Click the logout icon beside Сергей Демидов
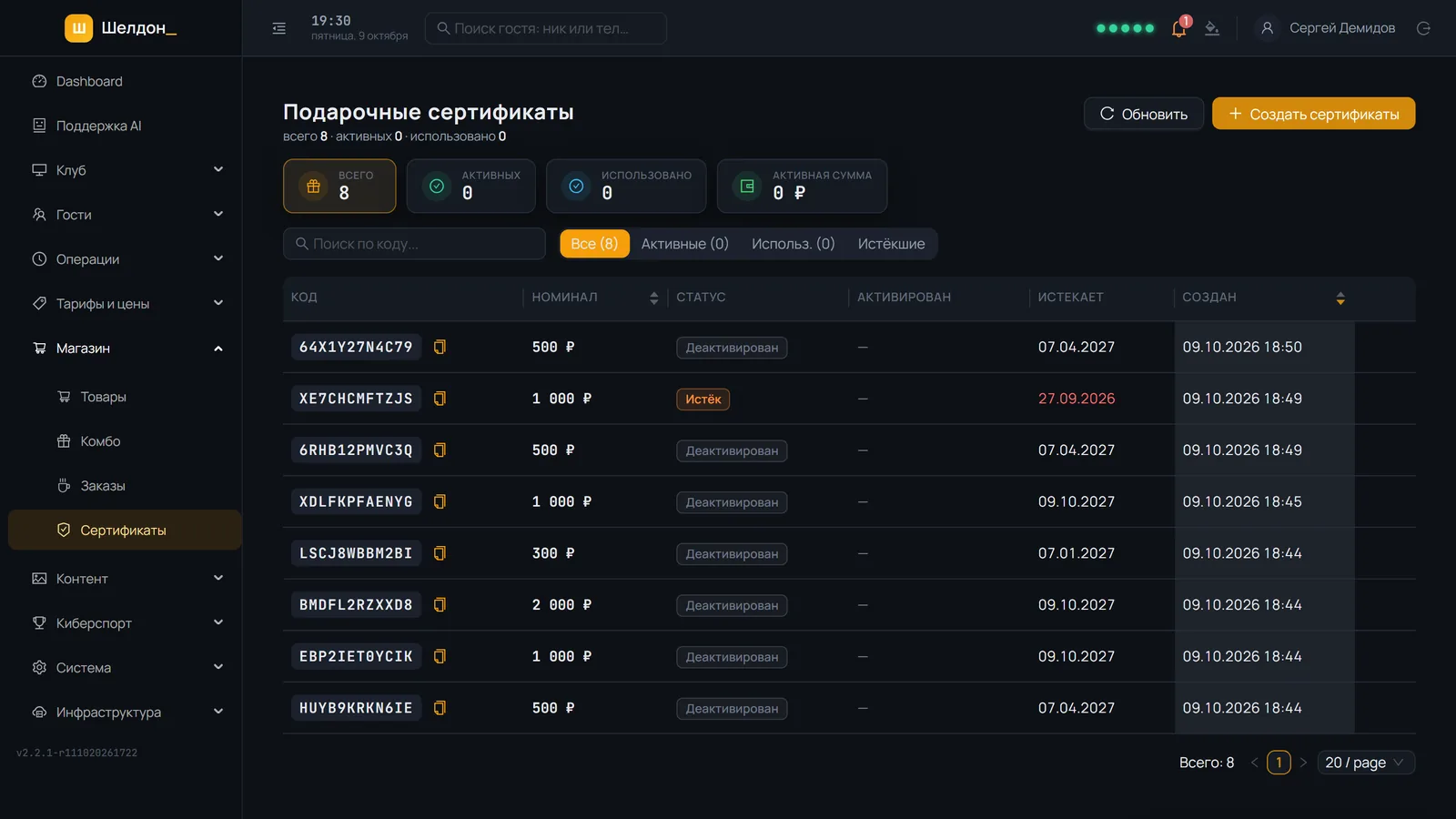The height and width of the screenshot is (819, 1456). (1424, 28)
